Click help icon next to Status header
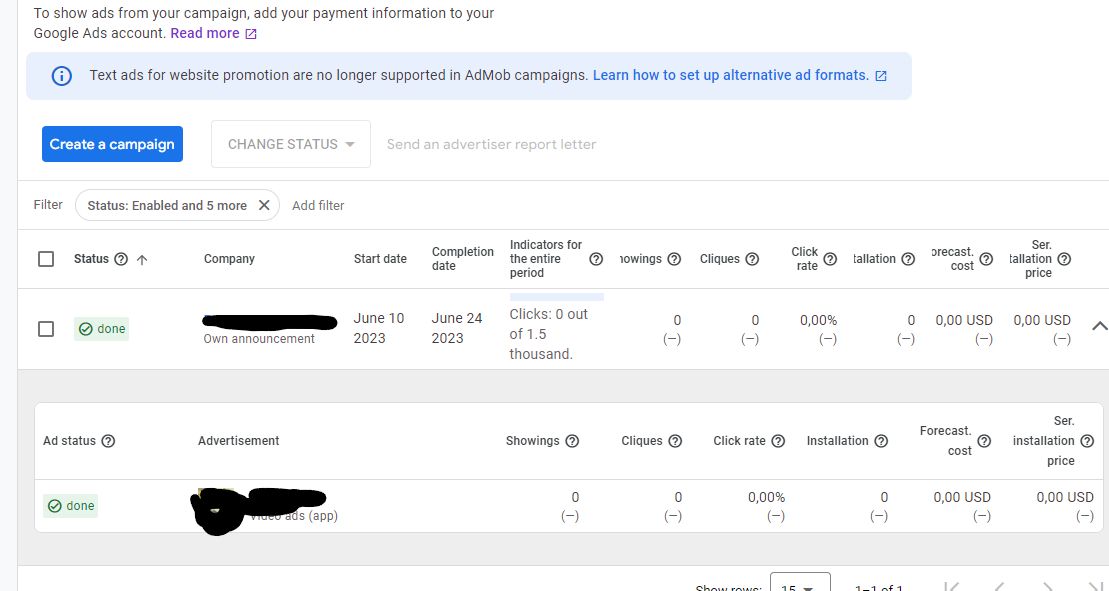 point(121,259)
